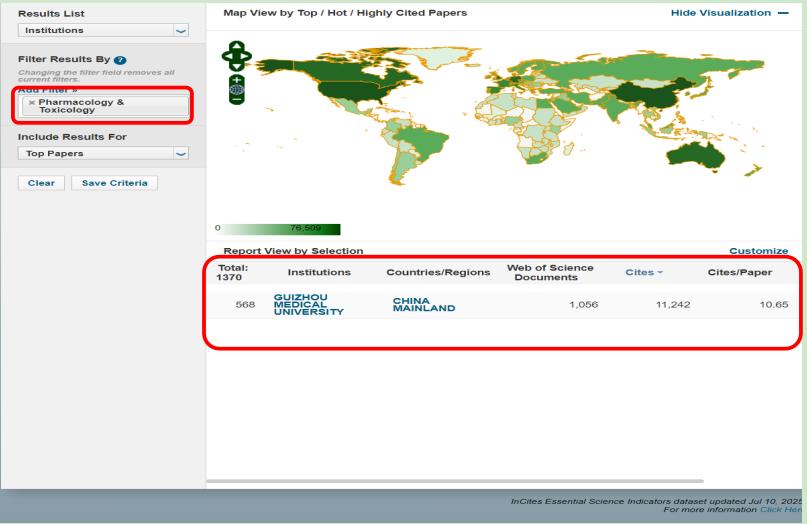The height and width of the screenshot is (524, 807).
Task: Select Greenland on the world map
Action: tap(443, 58)
